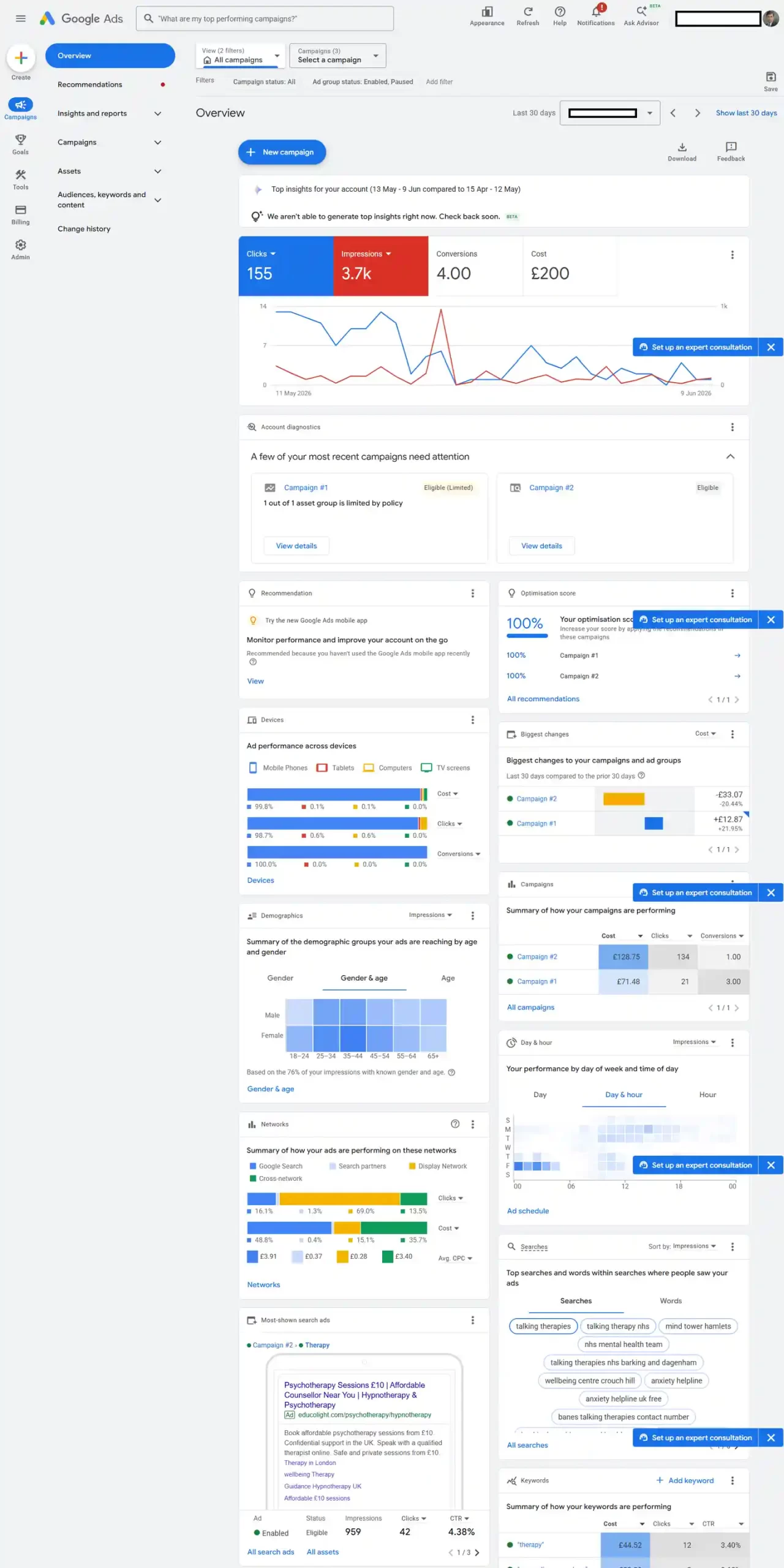This screenshot has height=1568, width=784.
Task: Open Goals in sidebar
Action: coord(20,145)
